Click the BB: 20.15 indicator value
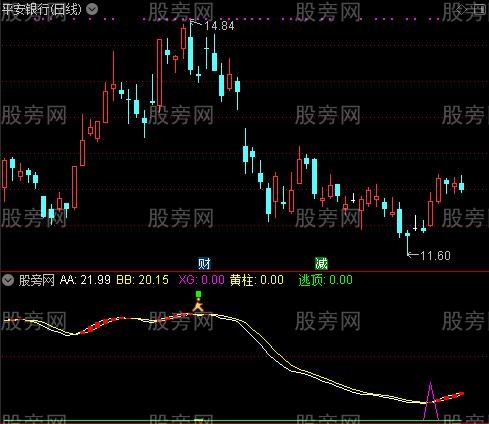489x424 pixels. coord(142,280)
